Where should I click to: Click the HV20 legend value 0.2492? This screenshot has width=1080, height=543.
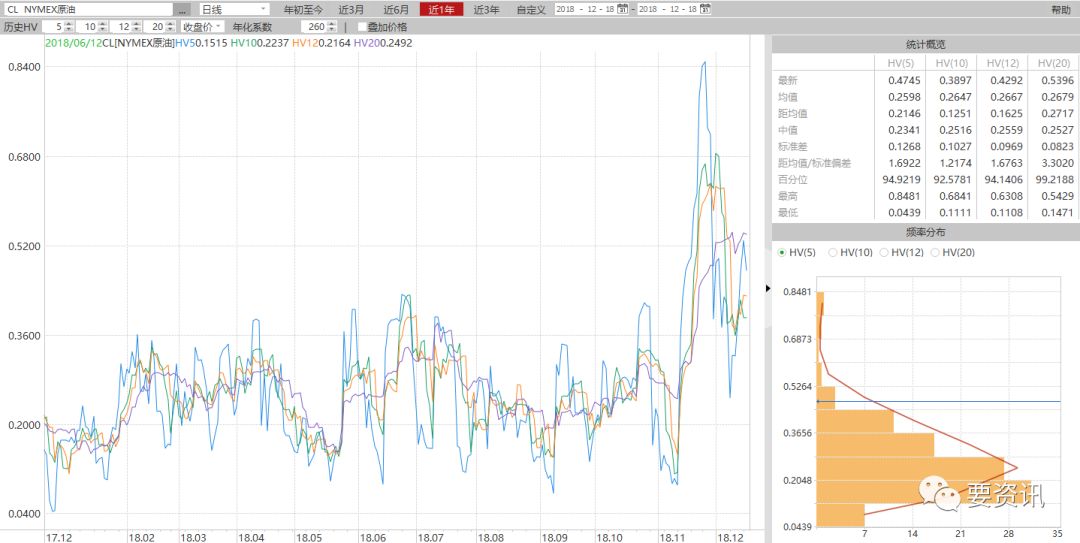click(397, 43)
